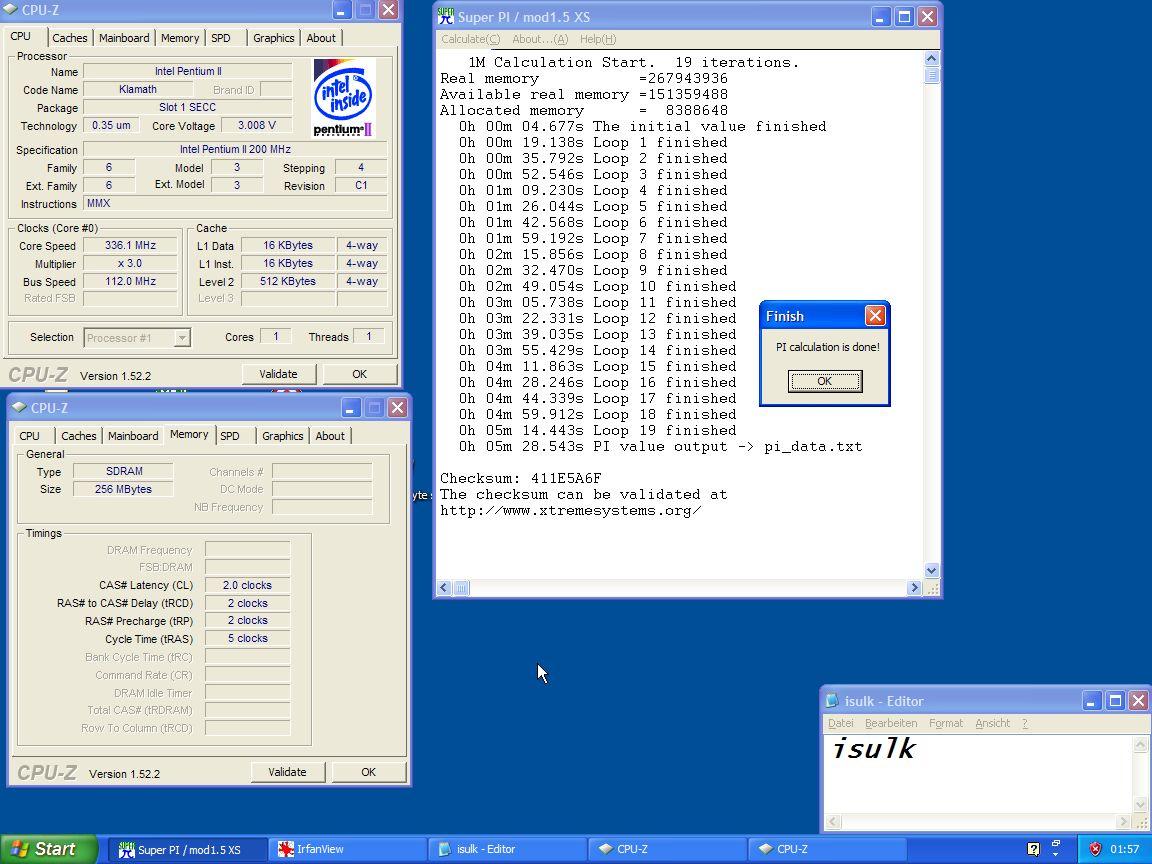1152x864 pixels.
Task: Open the Format menu in Editor
Action: (946, 724)
